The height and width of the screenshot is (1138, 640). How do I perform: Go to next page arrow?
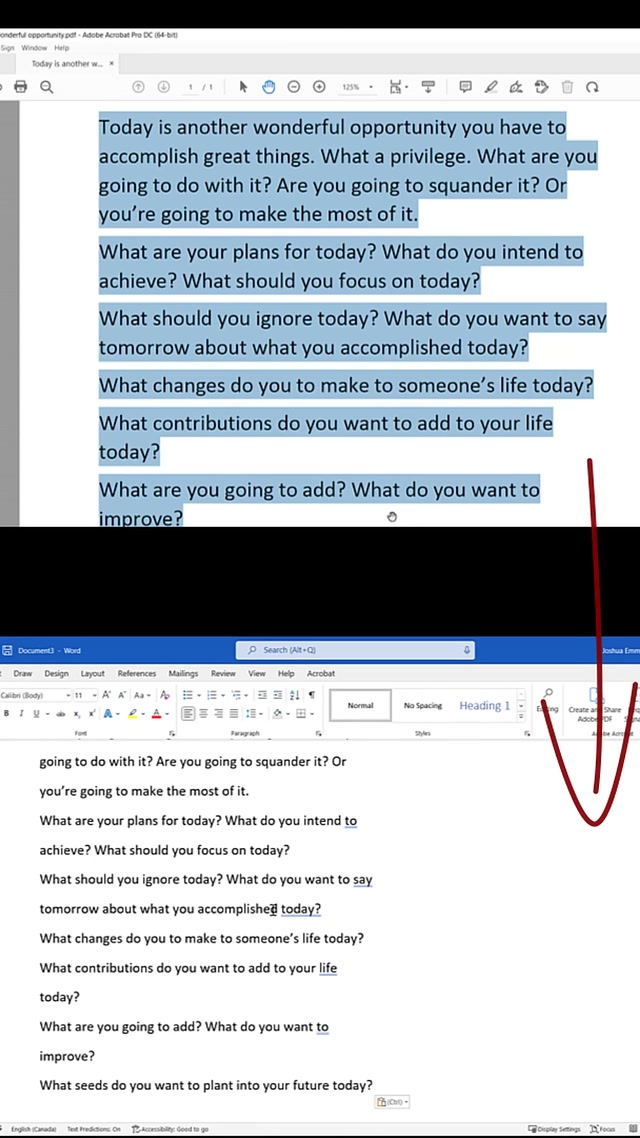point(164,87)
